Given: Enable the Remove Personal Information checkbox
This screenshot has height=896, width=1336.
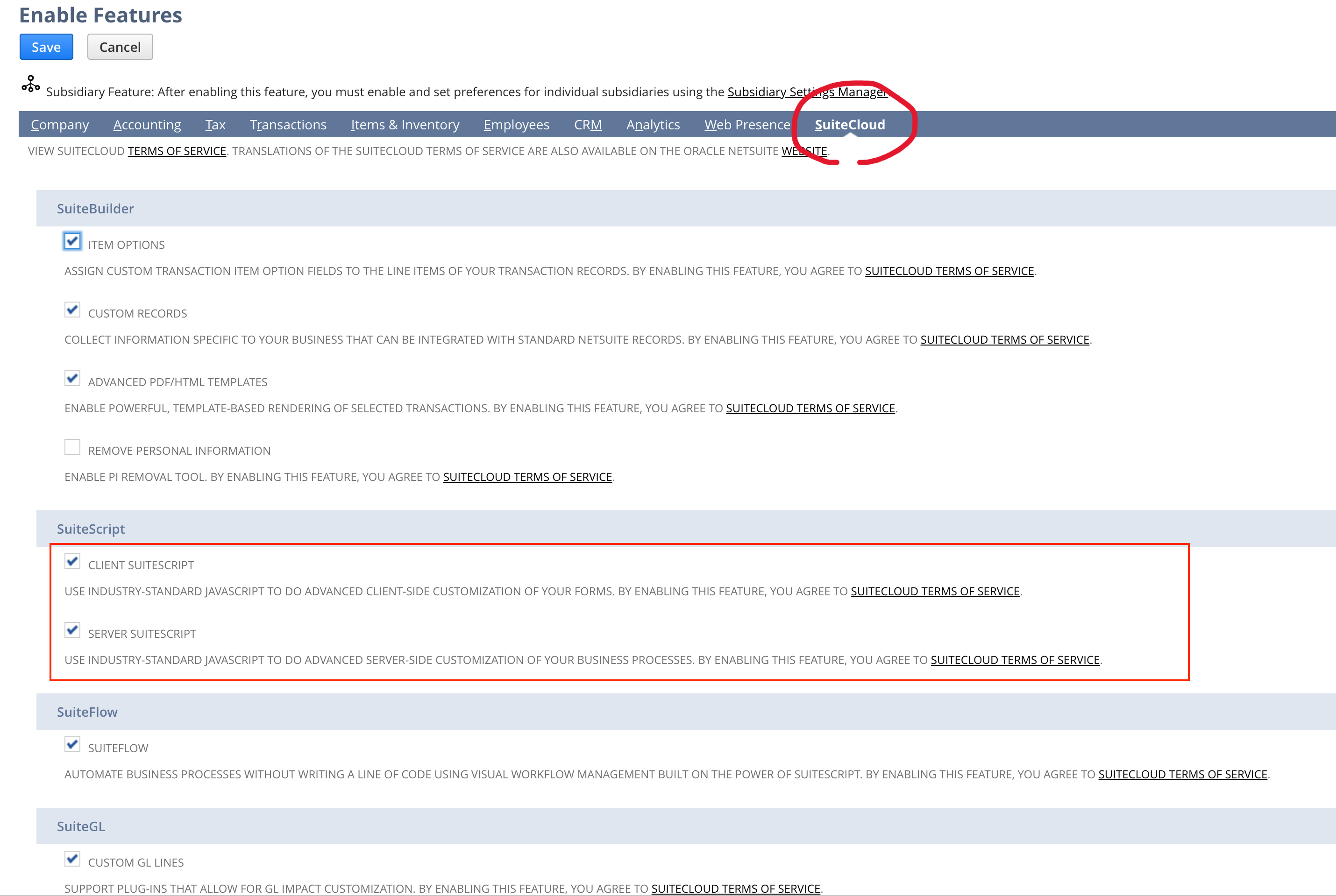Looking at the screenshot, I should (72, 447).
